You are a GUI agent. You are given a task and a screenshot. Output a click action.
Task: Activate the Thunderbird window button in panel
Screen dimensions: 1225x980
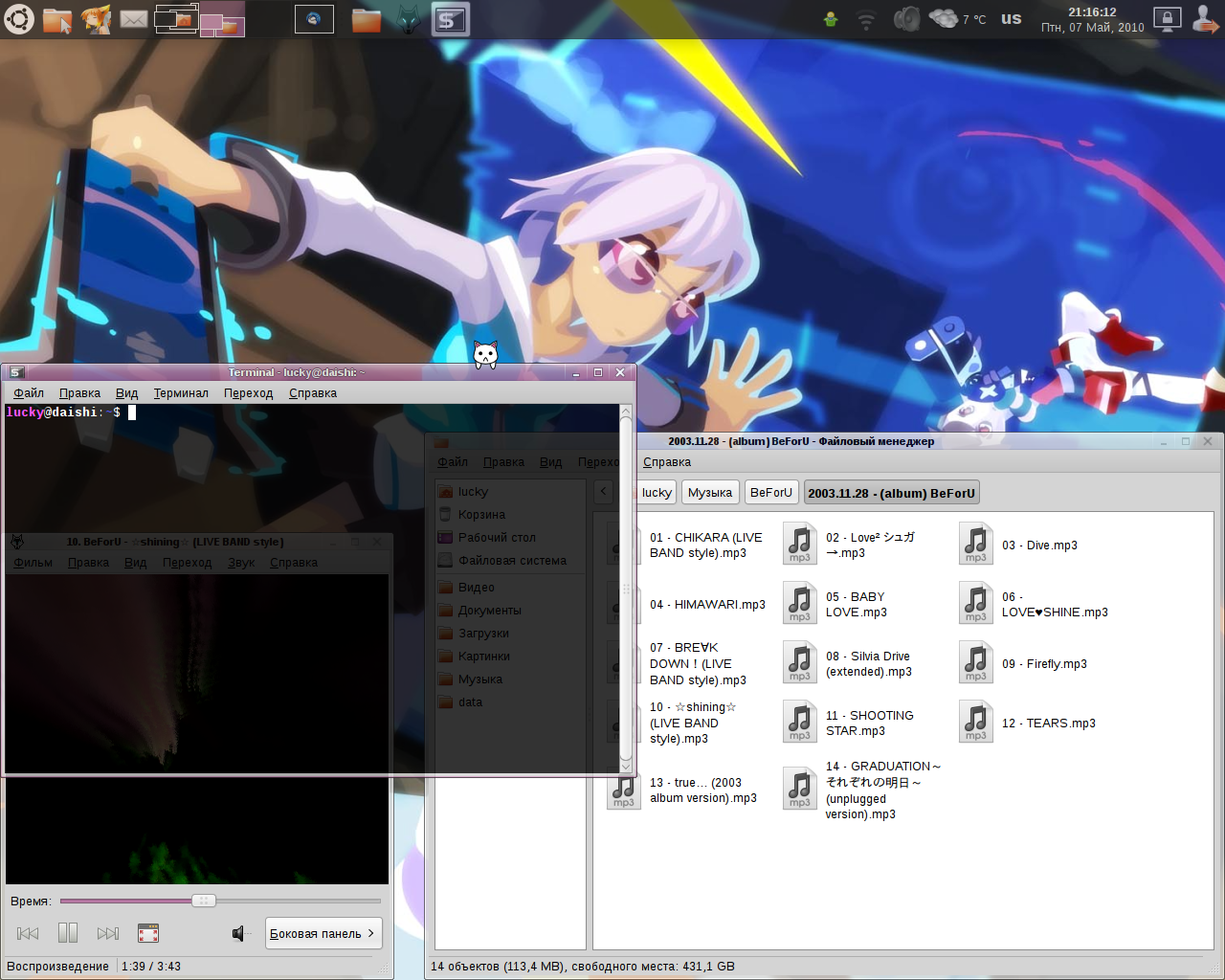click(x=313, y=19)
